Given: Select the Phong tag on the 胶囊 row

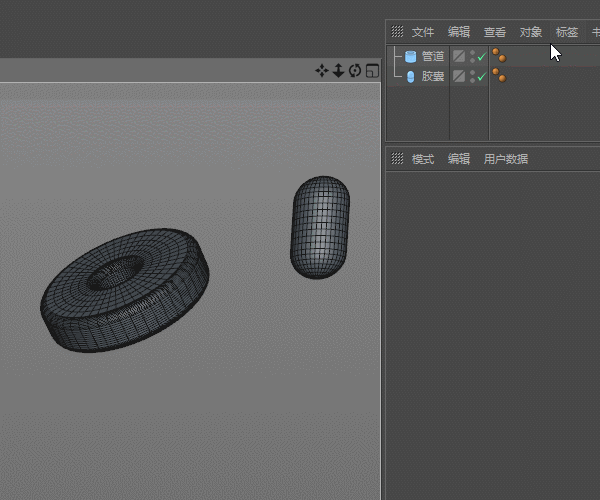Looking at the screenshot, I should click(x=498, y=76).
